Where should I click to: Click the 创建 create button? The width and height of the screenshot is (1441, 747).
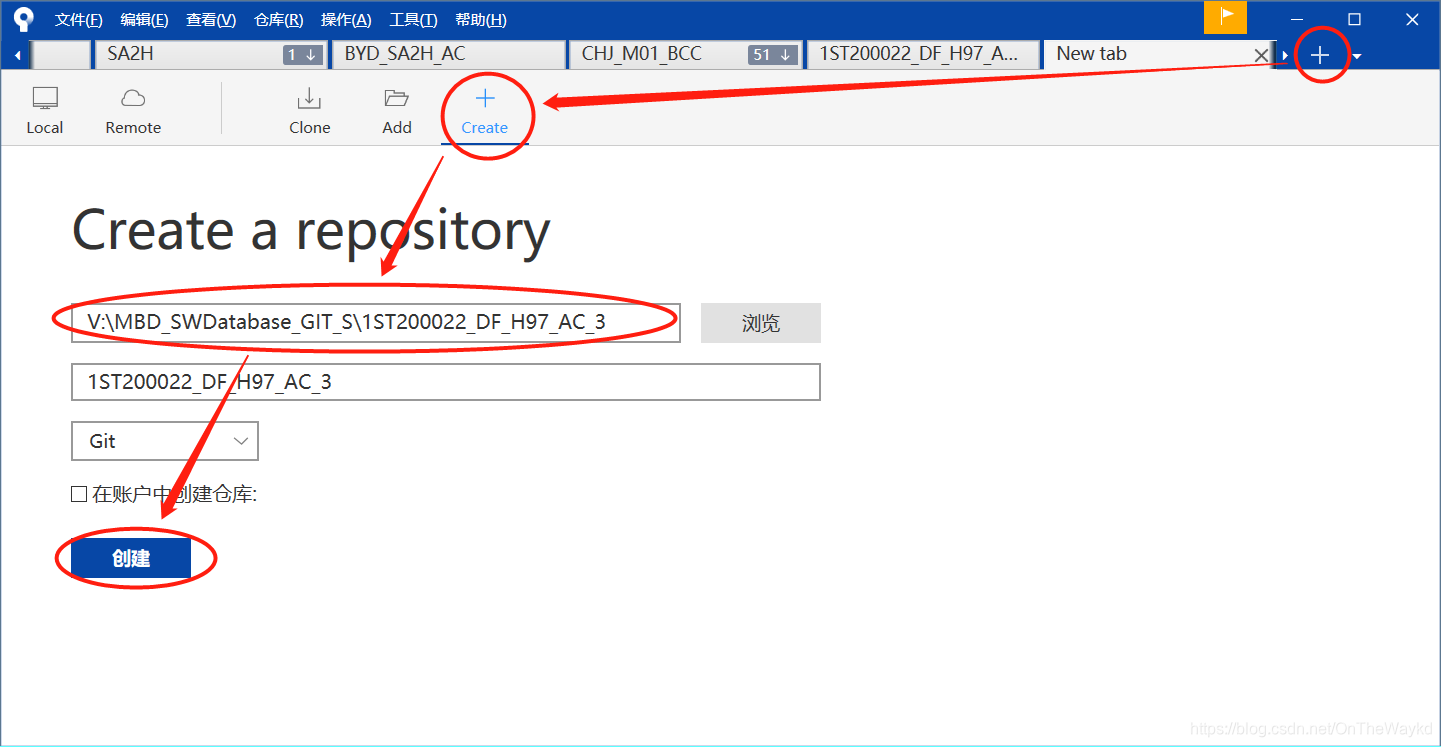[131, 559]
